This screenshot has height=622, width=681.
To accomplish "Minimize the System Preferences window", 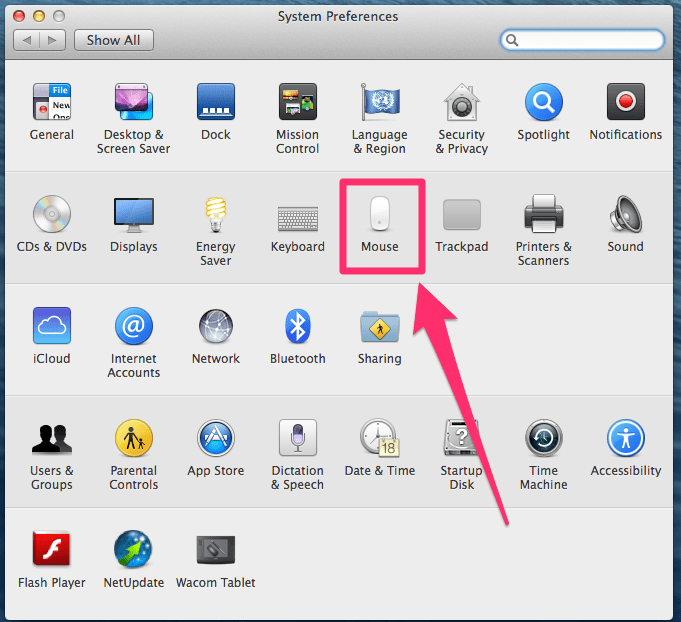I will point(39,16).
